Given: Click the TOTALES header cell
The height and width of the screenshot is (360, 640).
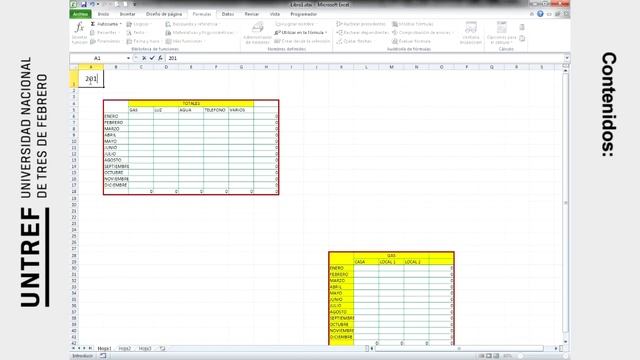Looking at the screenshot, I should click(191, 104).
